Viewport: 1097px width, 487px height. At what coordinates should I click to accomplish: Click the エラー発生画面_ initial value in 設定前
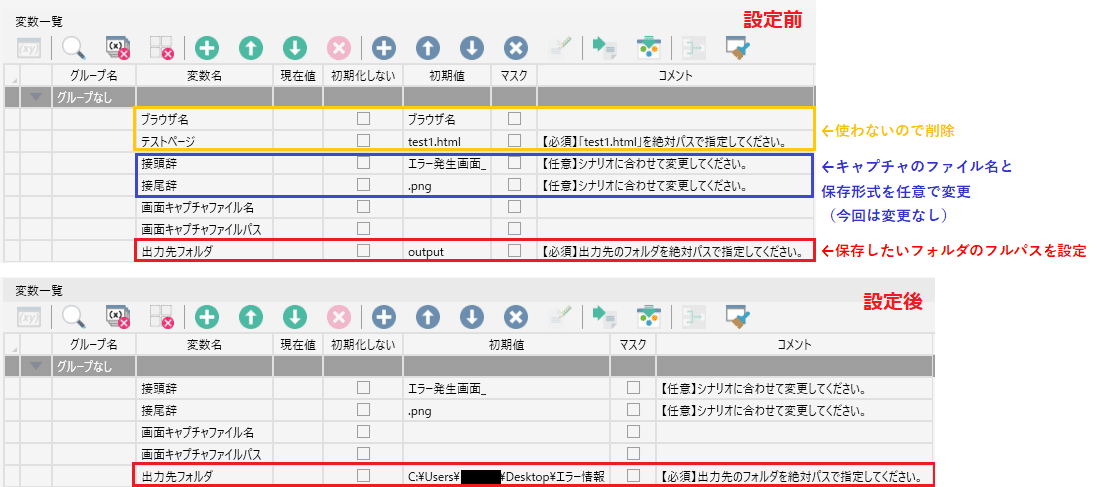[x=448, y=164]
